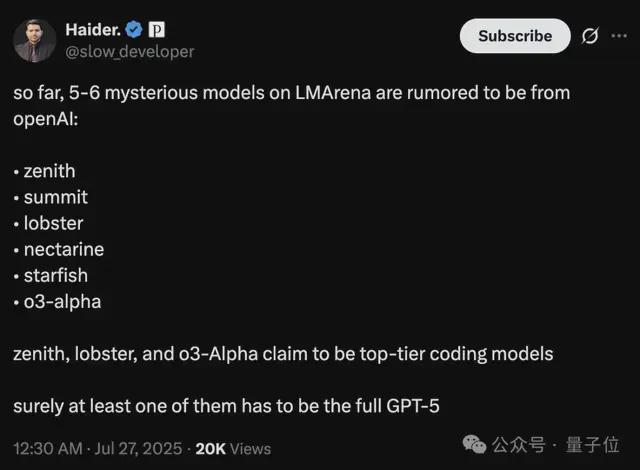Click the summit list entry
The width and height of the screenshot is (640, 470).
point(56,197)
